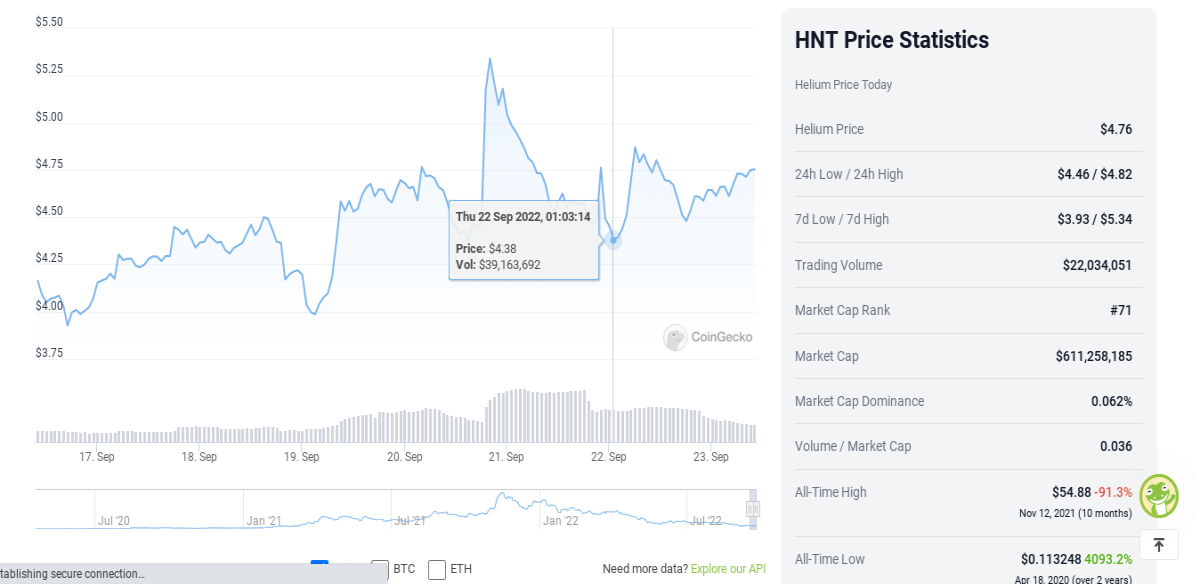The height and width of the screenshot is (584, 1200).
Task: Grab the range navigator handle at right edge
Action: point(753,509)
